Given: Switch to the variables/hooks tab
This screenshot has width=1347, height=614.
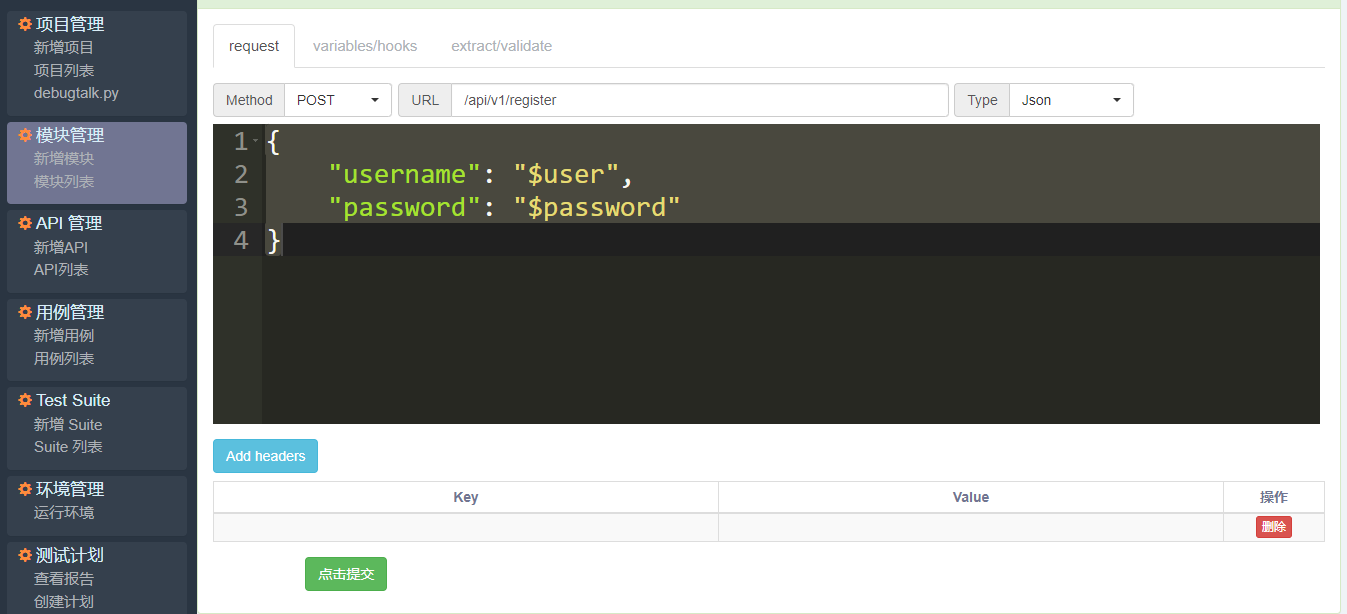Looking at the screenshot, I should tap(365, 46).
